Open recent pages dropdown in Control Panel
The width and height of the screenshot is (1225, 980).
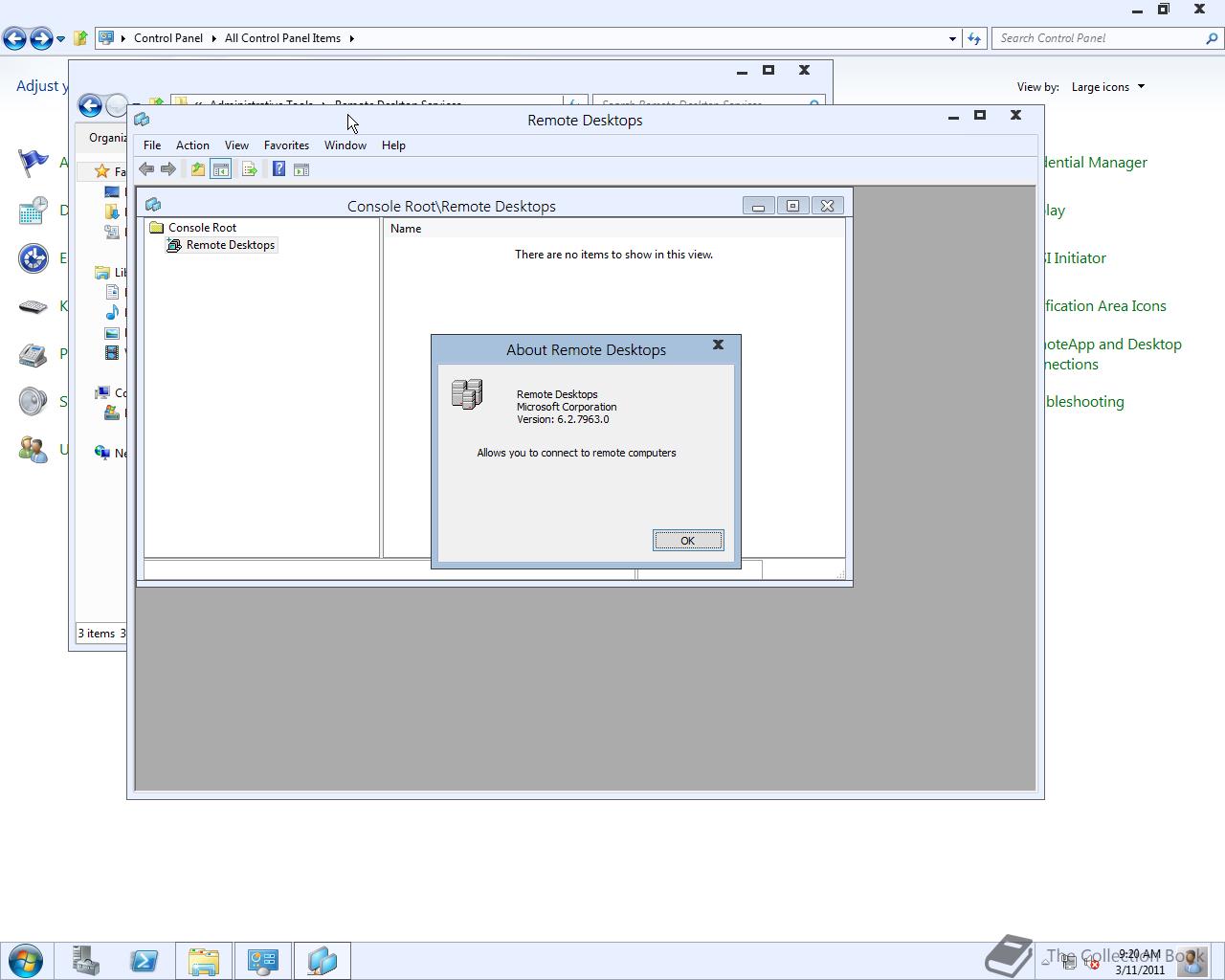[60, 39]
